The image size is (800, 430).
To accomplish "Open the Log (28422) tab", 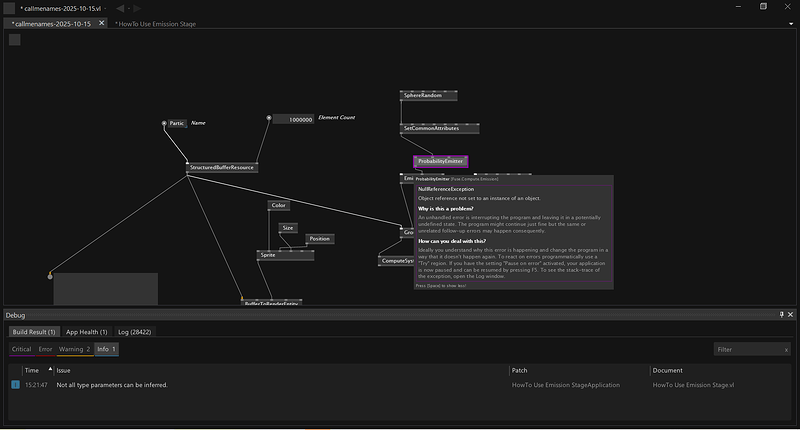I will [135, 331].
